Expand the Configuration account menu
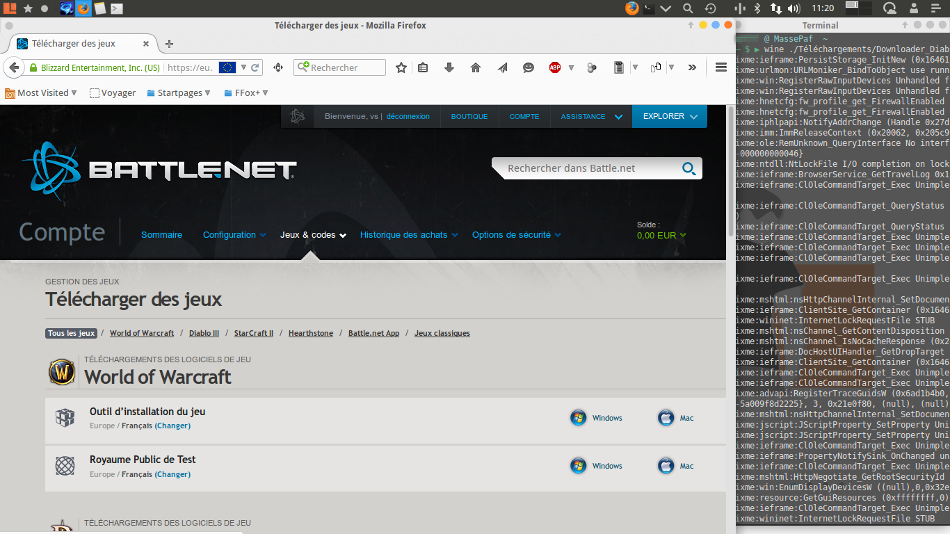The width and height of the screenshot is (950, 534). tap(234, 235)
